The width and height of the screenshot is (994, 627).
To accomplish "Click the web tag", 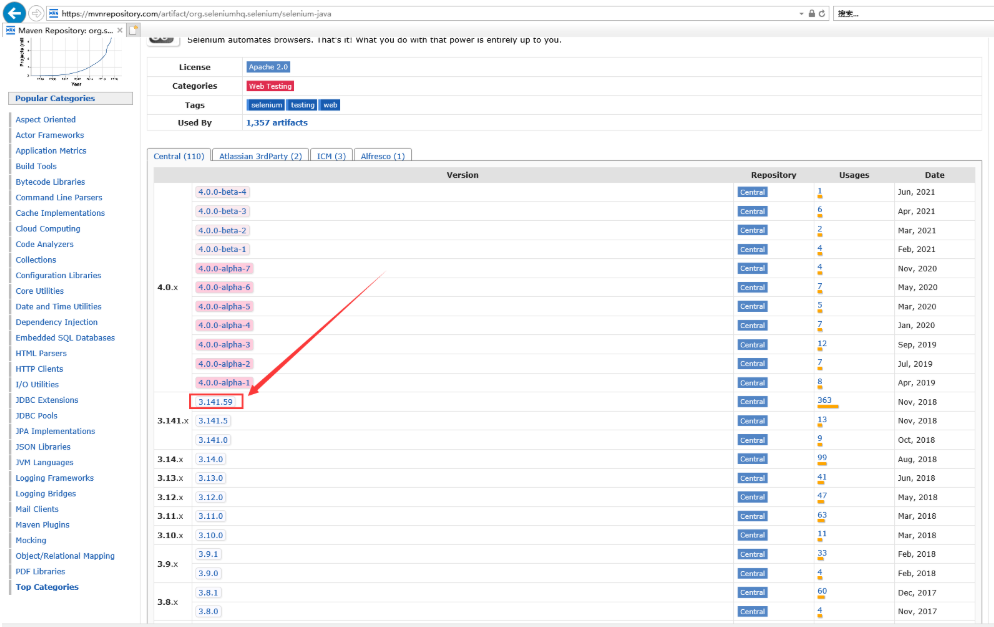I will [x=330, y=105].
